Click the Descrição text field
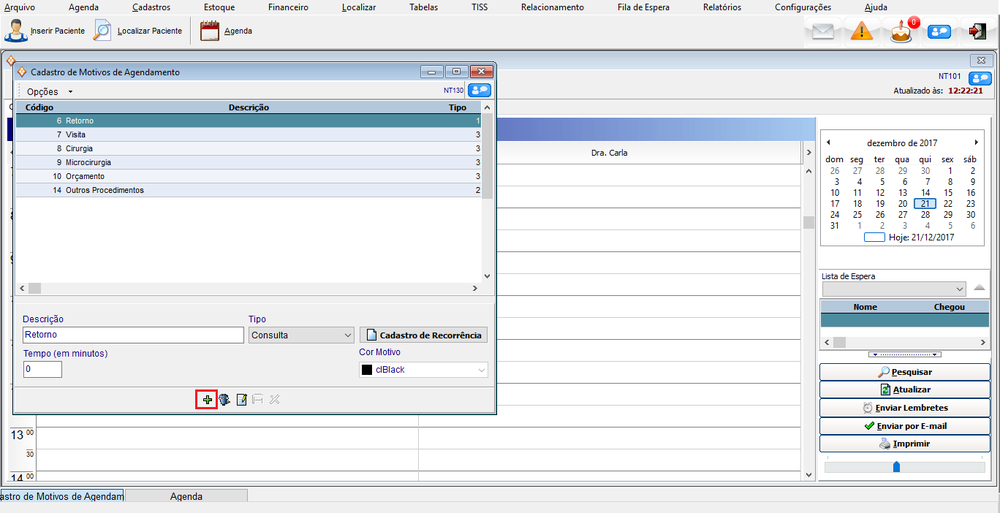The image size is (1000, 513). coord(133,336)
